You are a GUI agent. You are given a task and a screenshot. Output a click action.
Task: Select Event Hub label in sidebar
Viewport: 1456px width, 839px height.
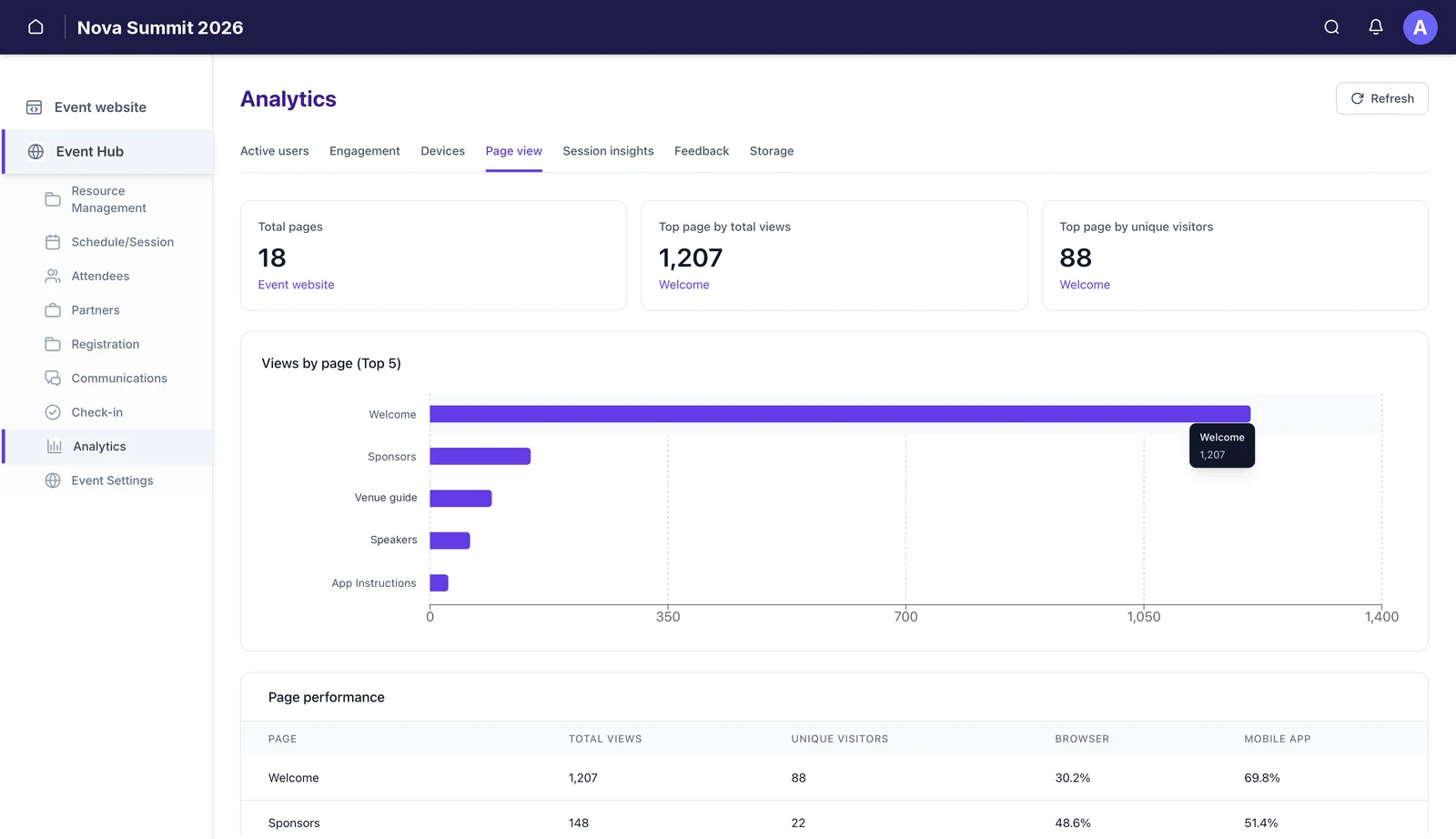[x=89, y=152]
